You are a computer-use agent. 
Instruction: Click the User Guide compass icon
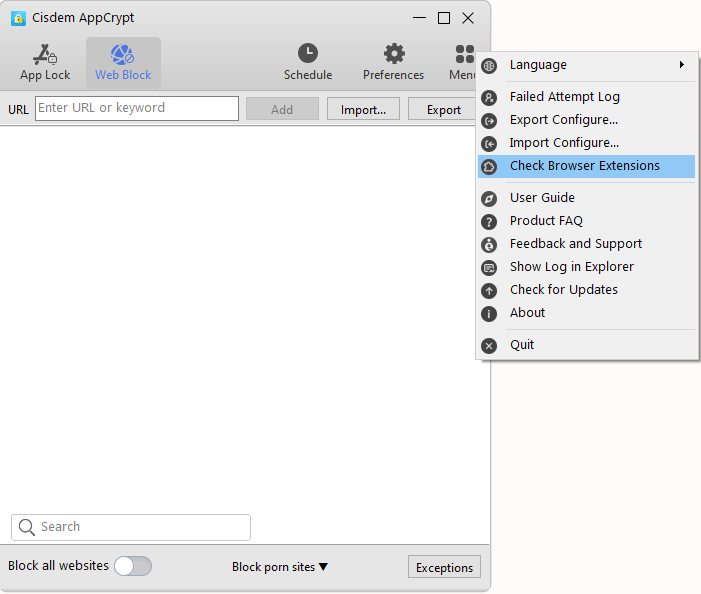[x=489, y=198]
